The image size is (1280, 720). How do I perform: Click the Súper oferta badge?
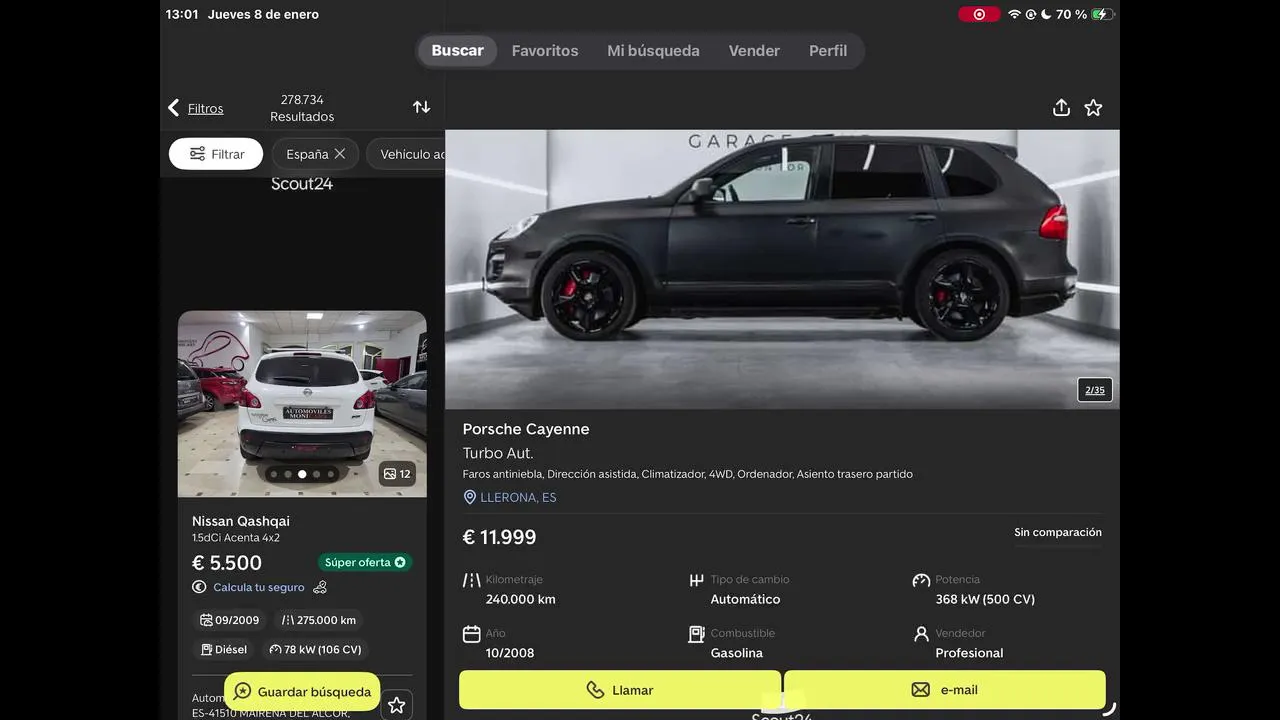tap(365, 562)
